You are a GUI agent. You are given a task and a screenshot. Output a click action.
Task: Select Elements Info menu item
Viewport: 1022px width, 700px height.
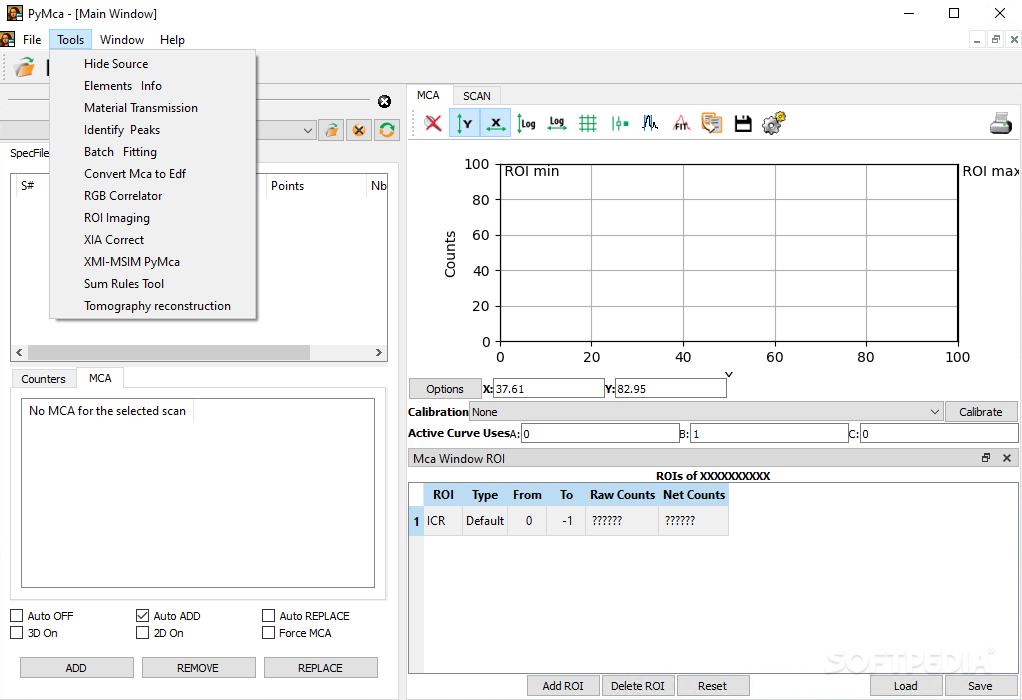[x=153, y=86]
